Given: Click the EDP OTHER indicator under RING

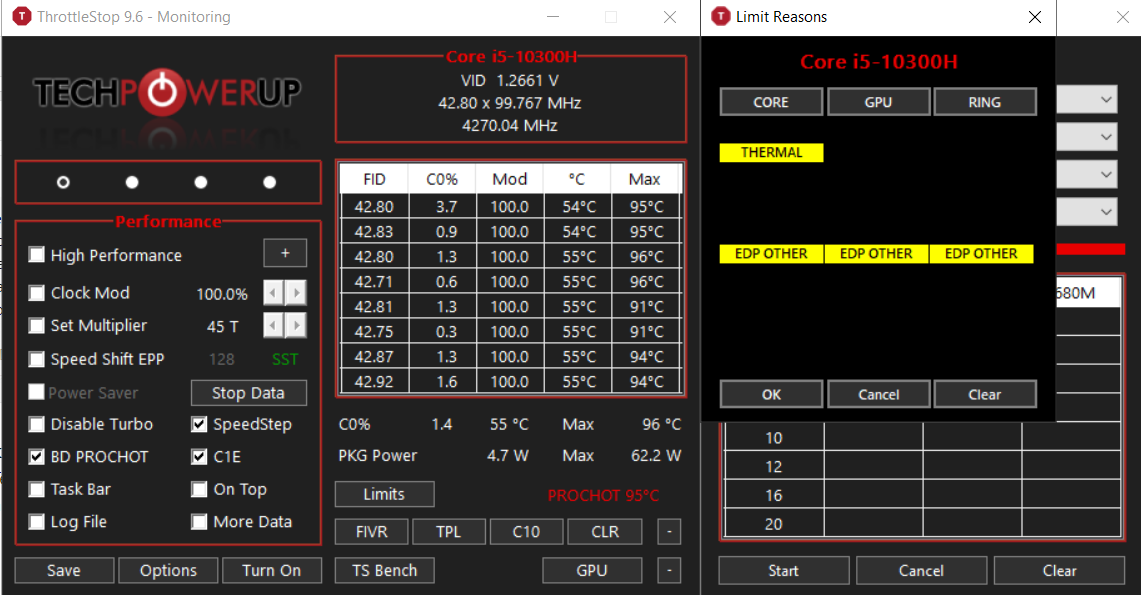Looking at the screenshot, I should (x=981, y=253).
